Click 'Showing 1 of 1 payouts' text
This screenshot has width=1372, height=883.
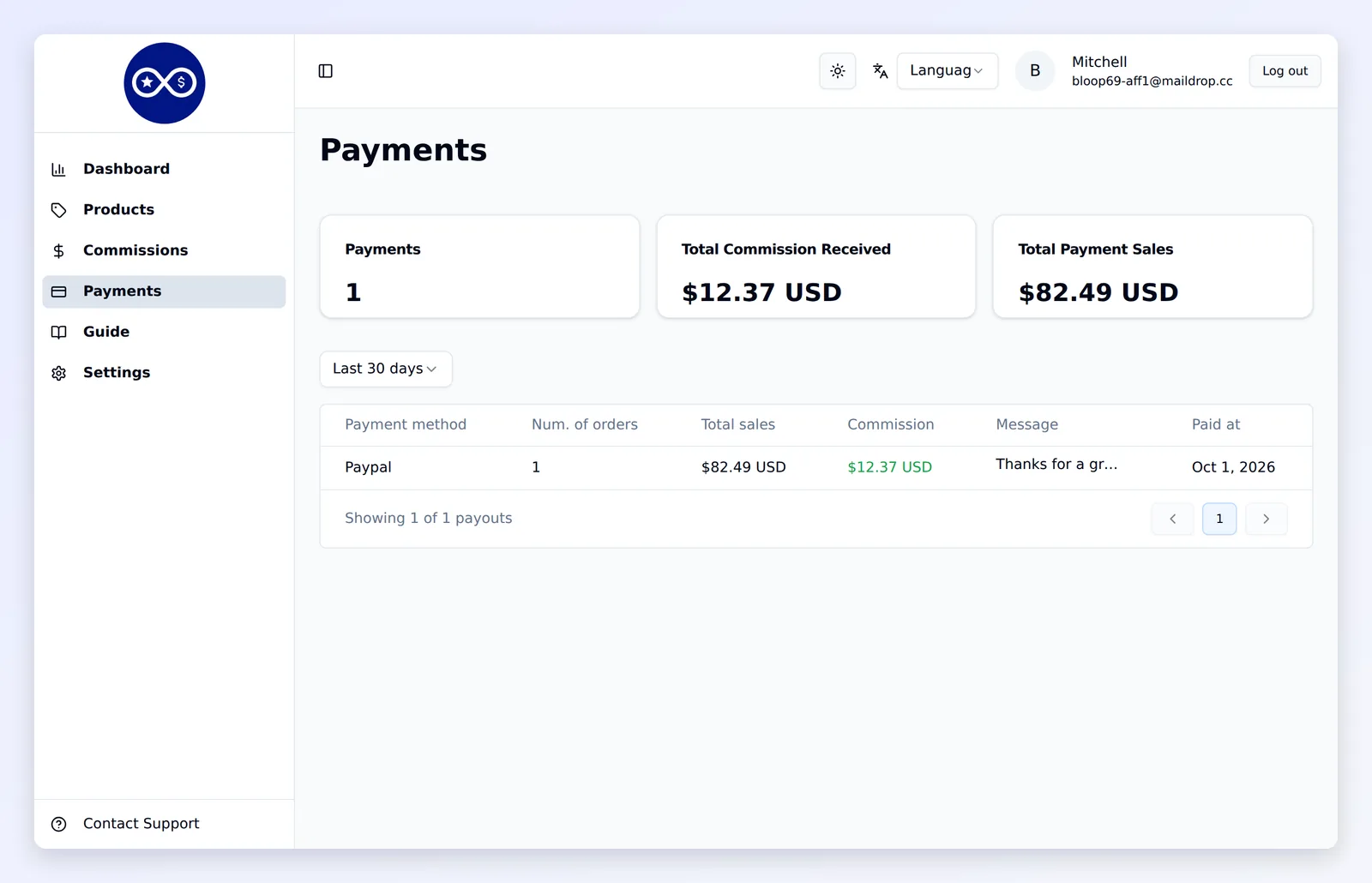pyautogui.click(x=429, y=519)
